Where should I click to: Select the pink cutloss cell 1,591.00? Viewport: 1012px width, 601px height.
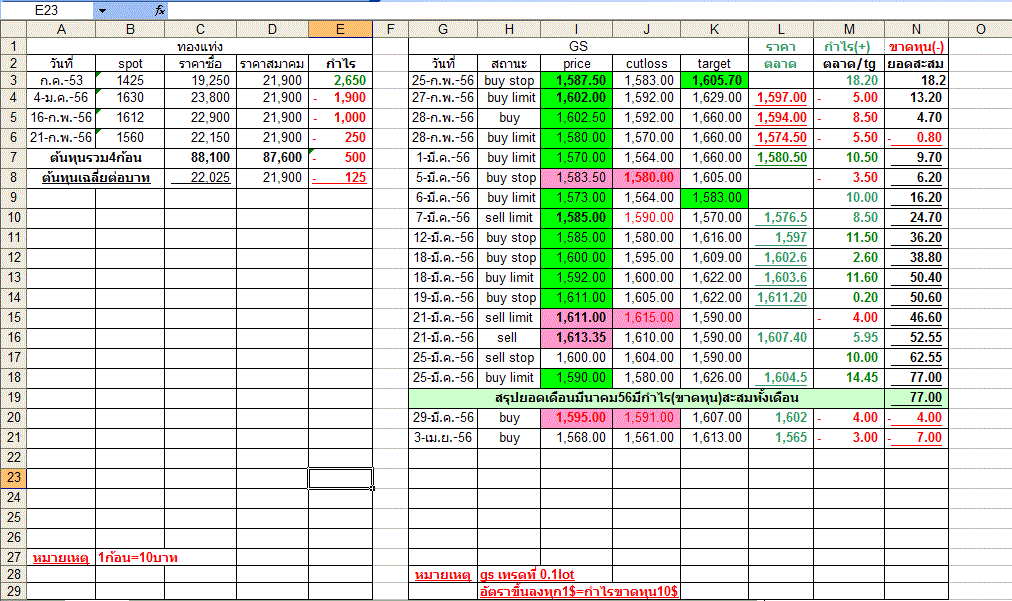[x=647, y=418]
